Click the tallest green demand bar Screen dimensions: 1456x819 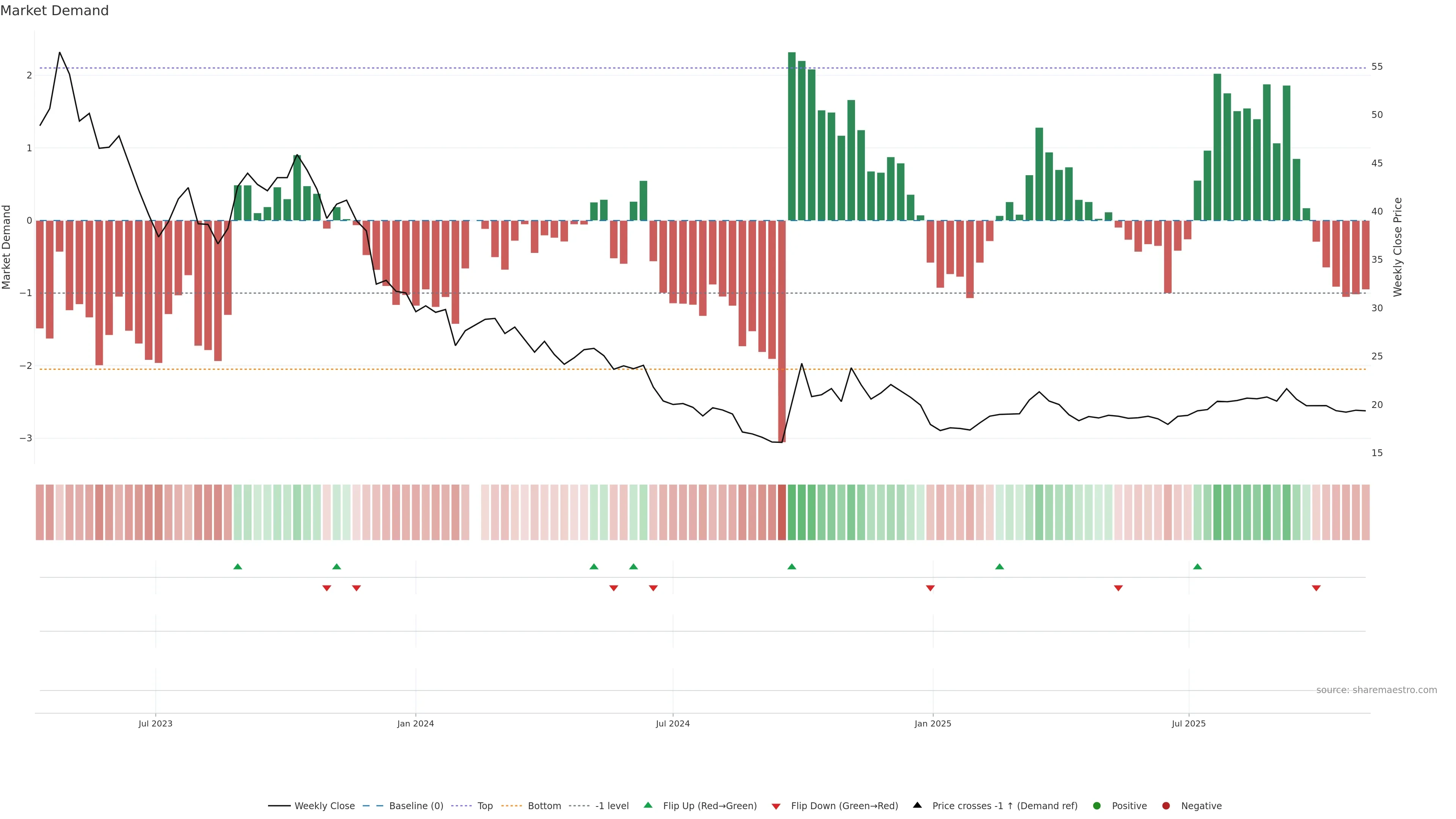pos(791,136)
